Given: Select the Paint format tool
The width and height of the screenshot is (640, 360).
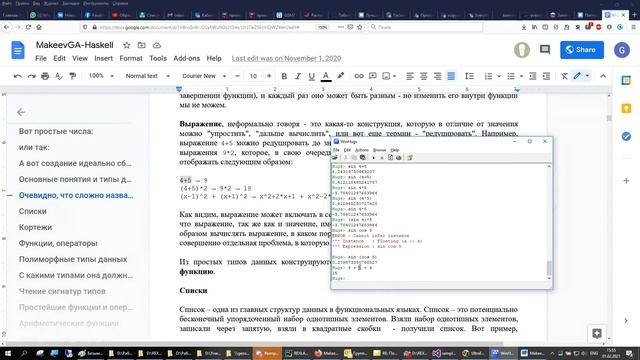Looking at the screenshot, I should click(73, 76).
